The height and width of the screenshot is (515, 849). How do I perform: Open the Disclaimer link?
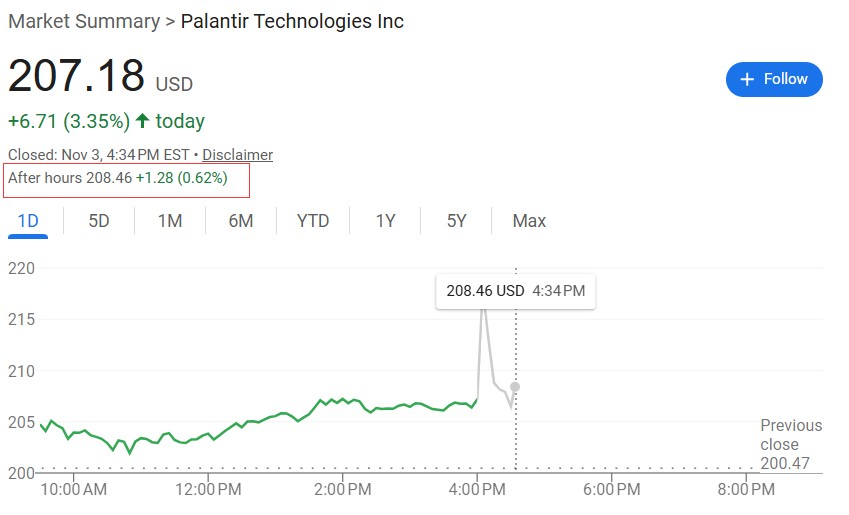point(237,155)
